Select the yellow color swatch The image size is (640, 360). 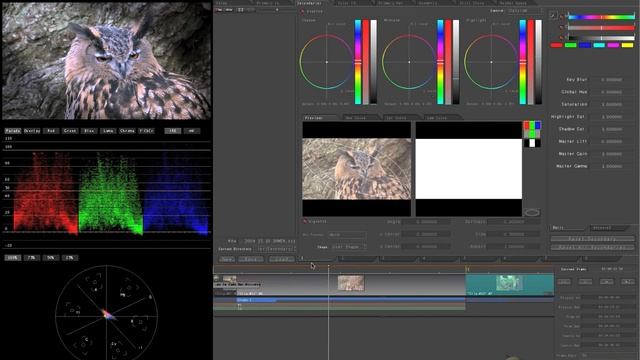tap(627, 45)
